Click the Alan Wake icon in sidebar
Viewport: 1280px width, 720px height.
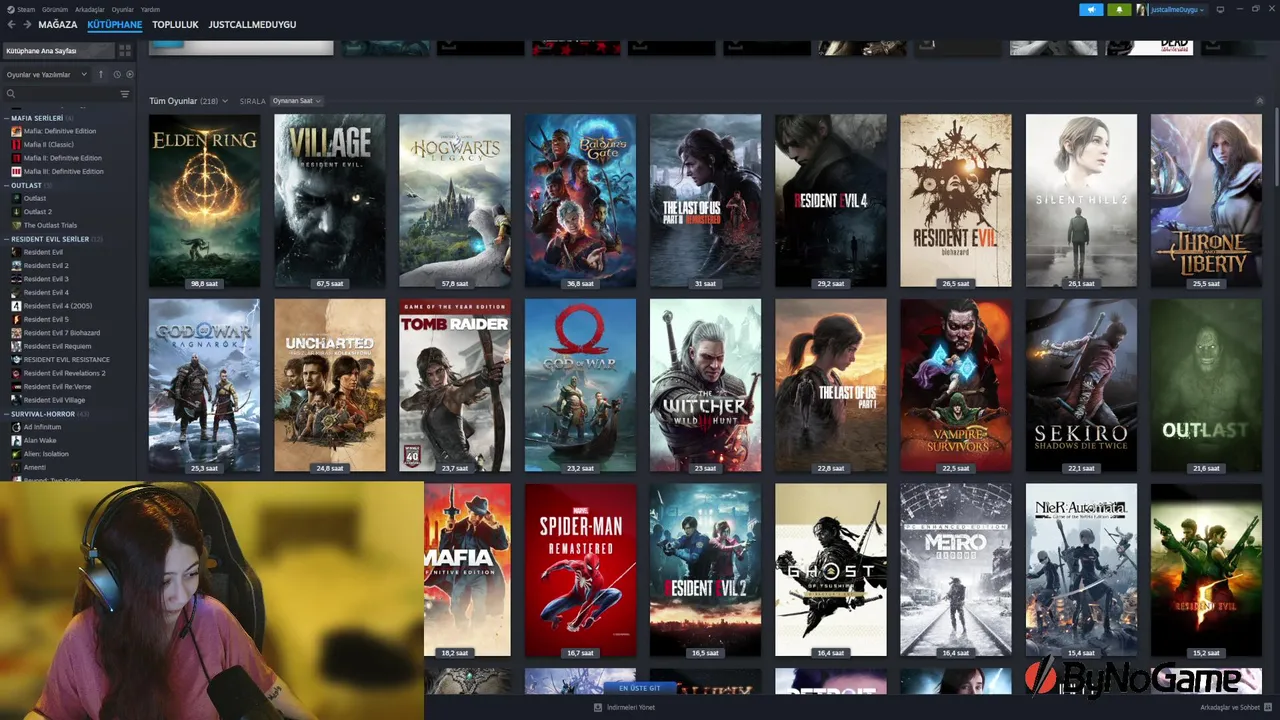[x=16, y=440]
